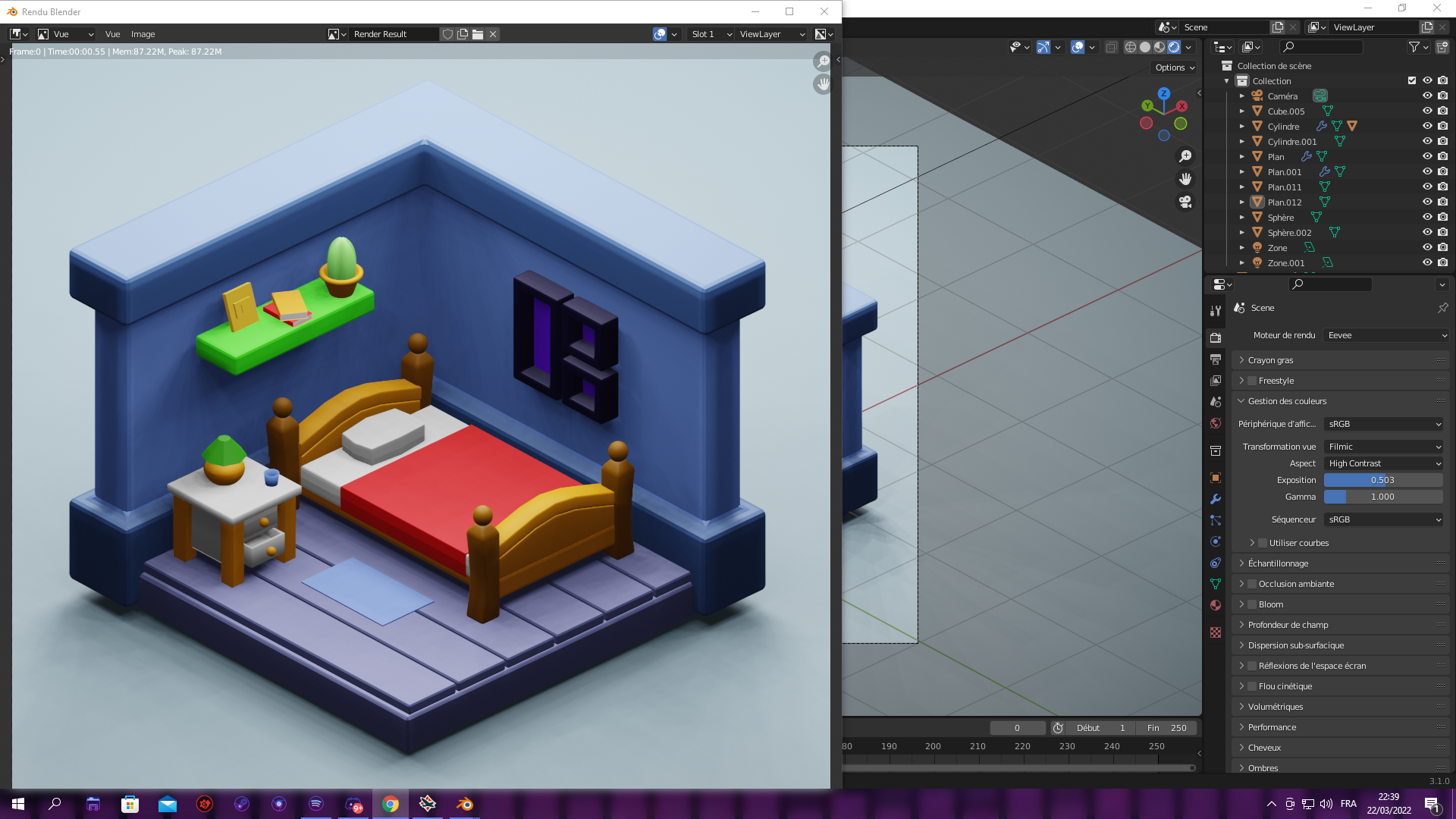Expand the Cylindre tree item
The height and width of the screenshot is (819, 1456).
[1242, 126]
